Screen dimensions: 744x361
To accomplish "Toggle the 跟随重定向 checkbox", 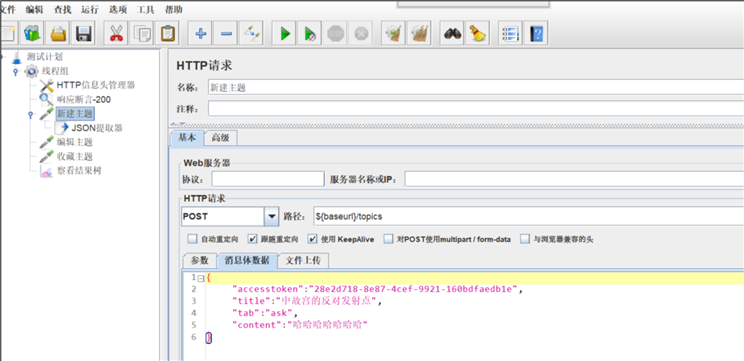I will tap(252, 239).
